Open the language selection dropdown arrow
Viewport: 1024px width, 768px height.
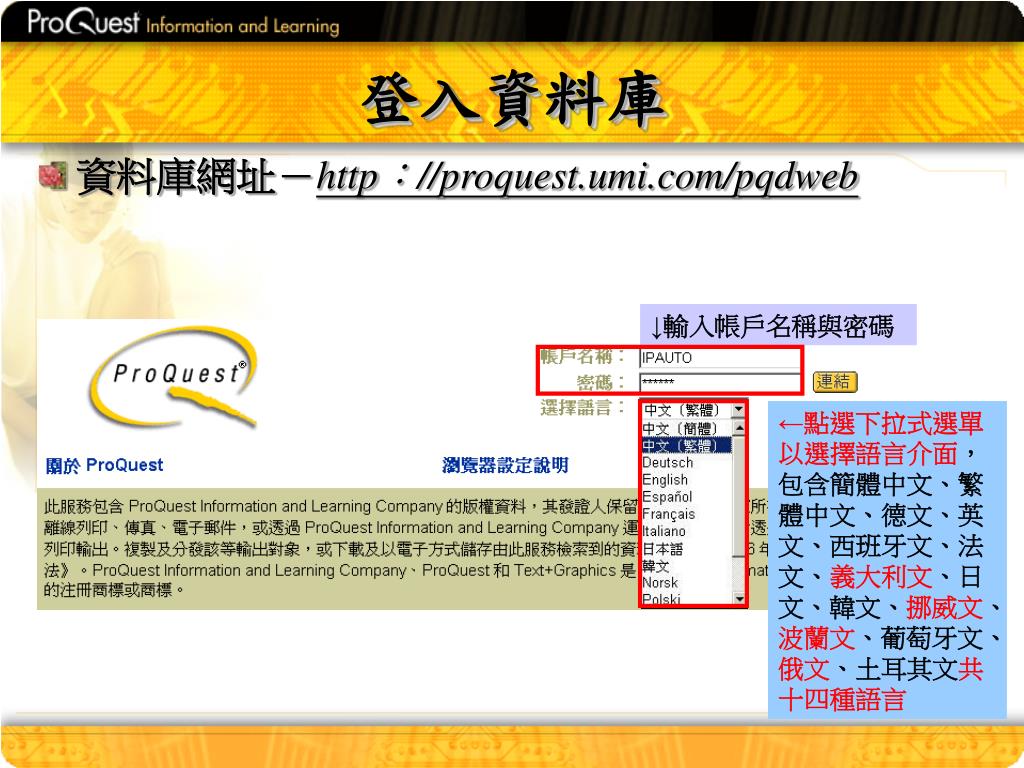pos(738,409)
